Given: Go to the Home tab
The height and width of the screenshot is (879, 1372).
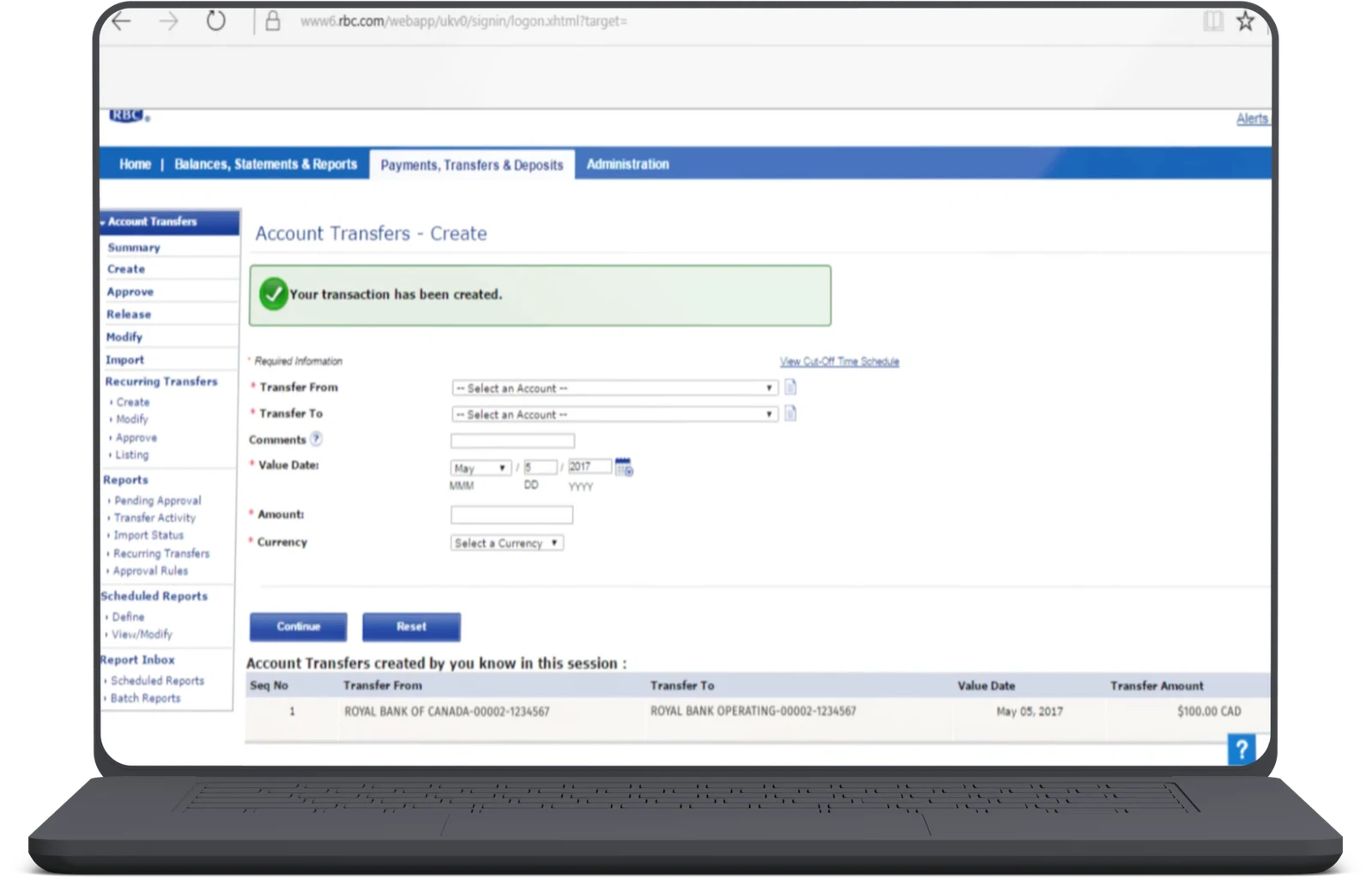Looking at the screenshot, I should pyautogui.click(x=135, y=164).
